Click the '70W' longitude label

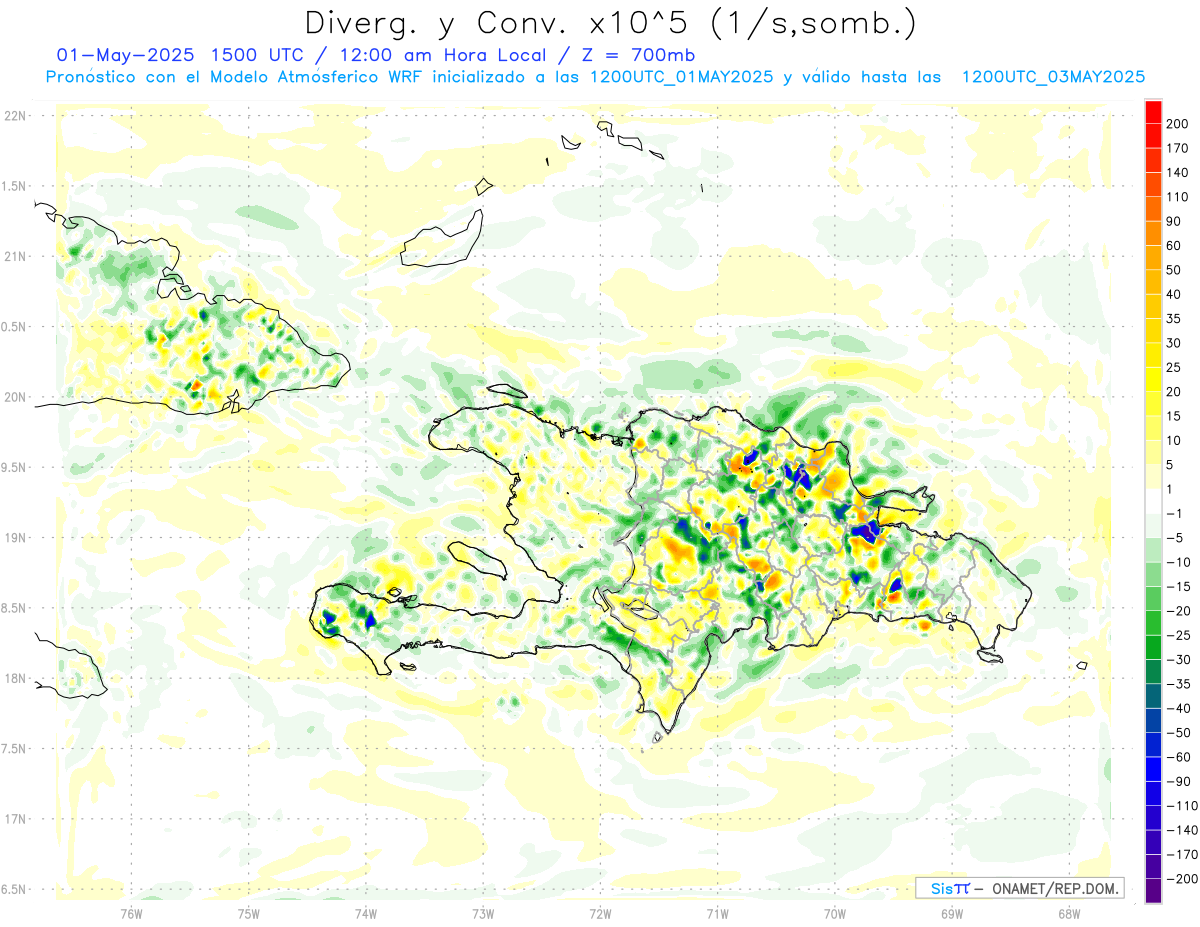(x=835, y=913)
